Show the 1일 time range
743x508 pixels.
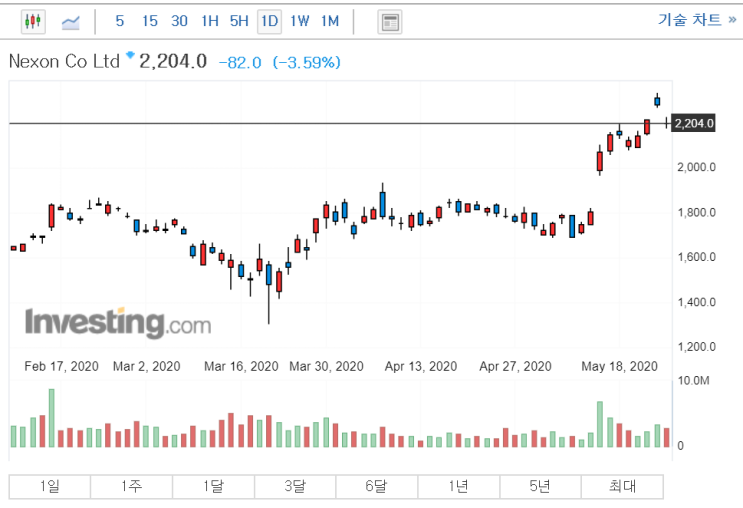[x=50, y=486]
